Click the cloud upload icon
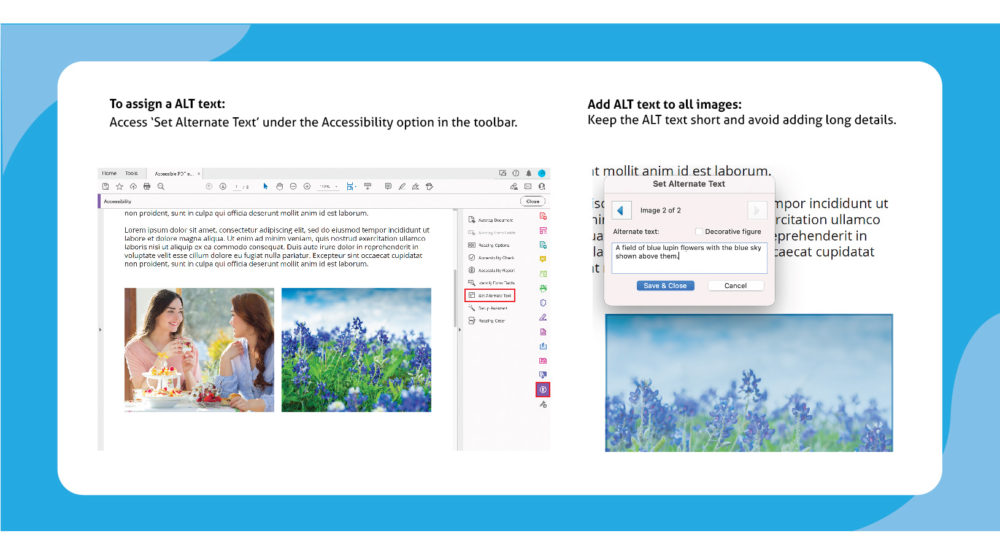The height and width of the screenshot is (560, 1000). [x=133, y=187]
